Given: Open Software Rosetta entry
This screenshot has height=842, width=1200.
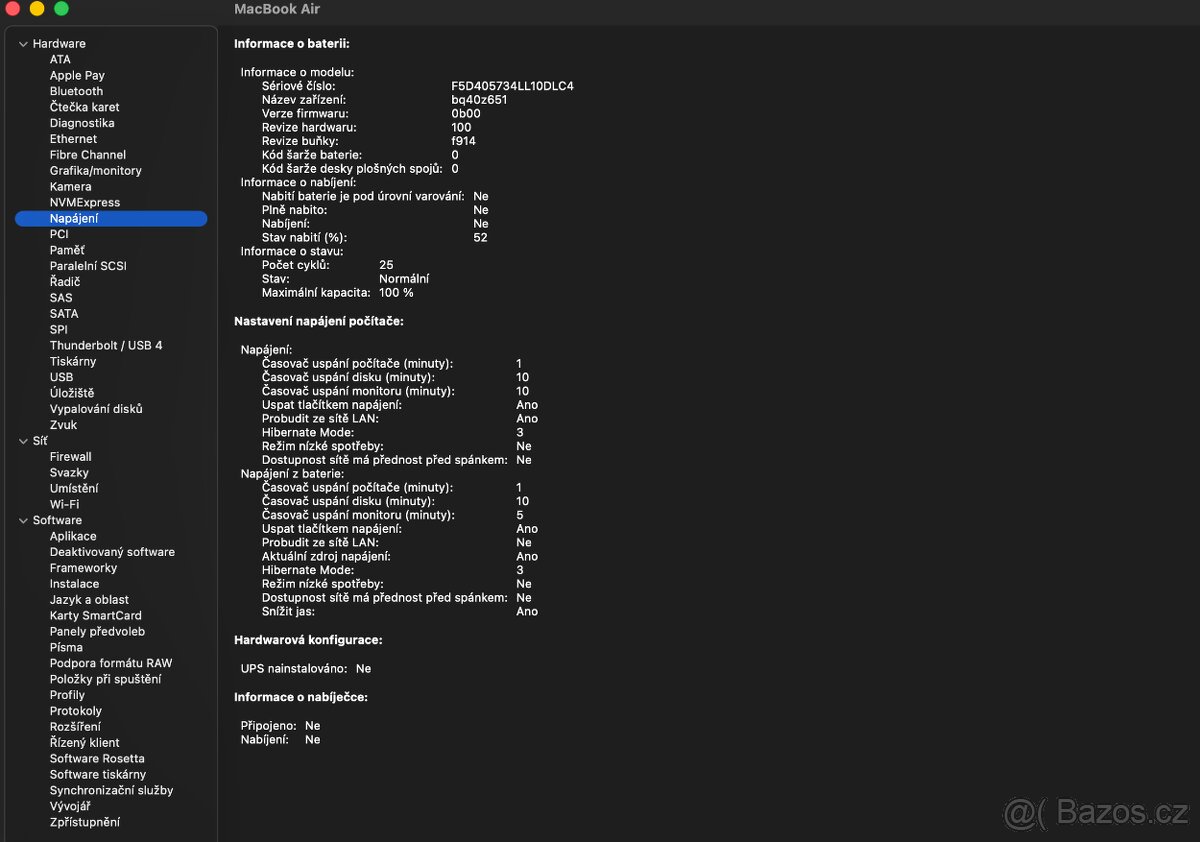Looking at the screenshot, I should (97, 759).
